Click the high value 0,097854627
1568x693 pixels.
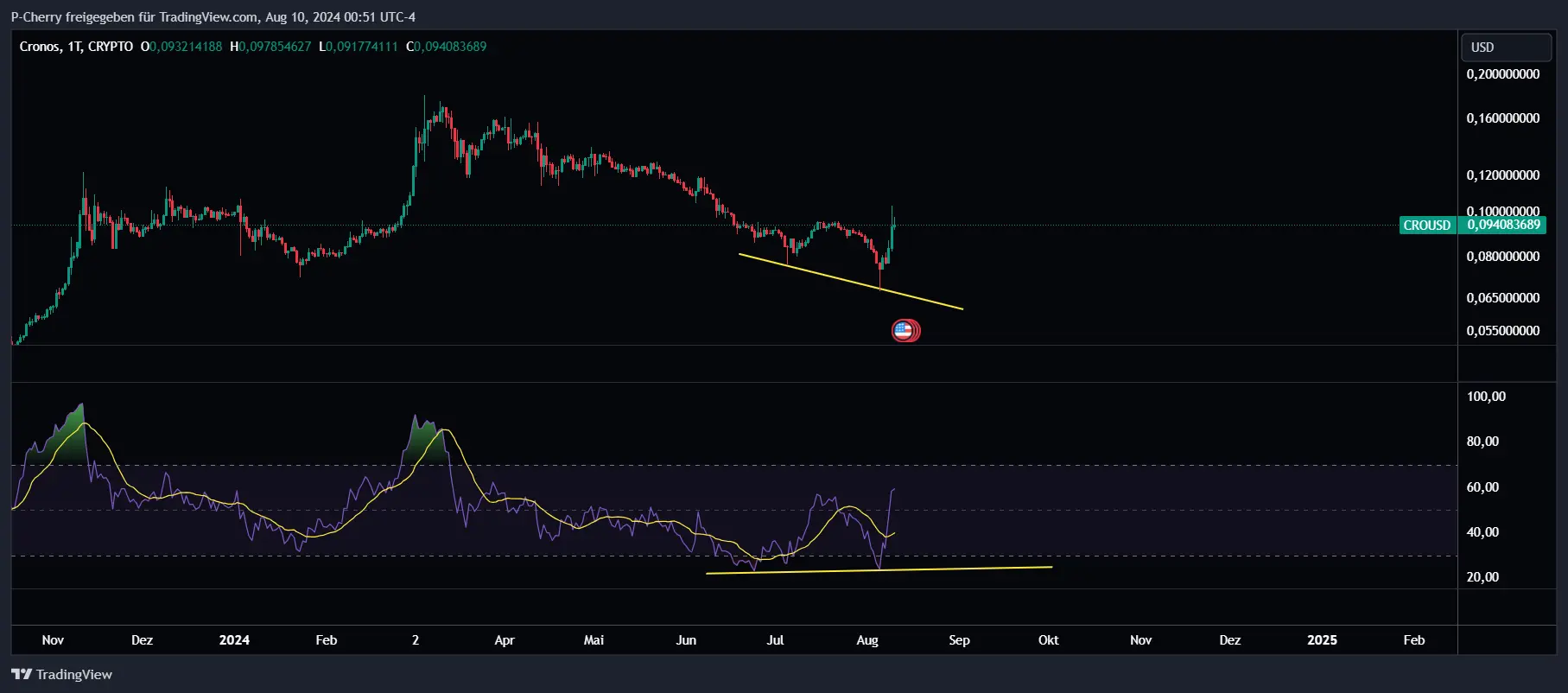click(275, 47)
